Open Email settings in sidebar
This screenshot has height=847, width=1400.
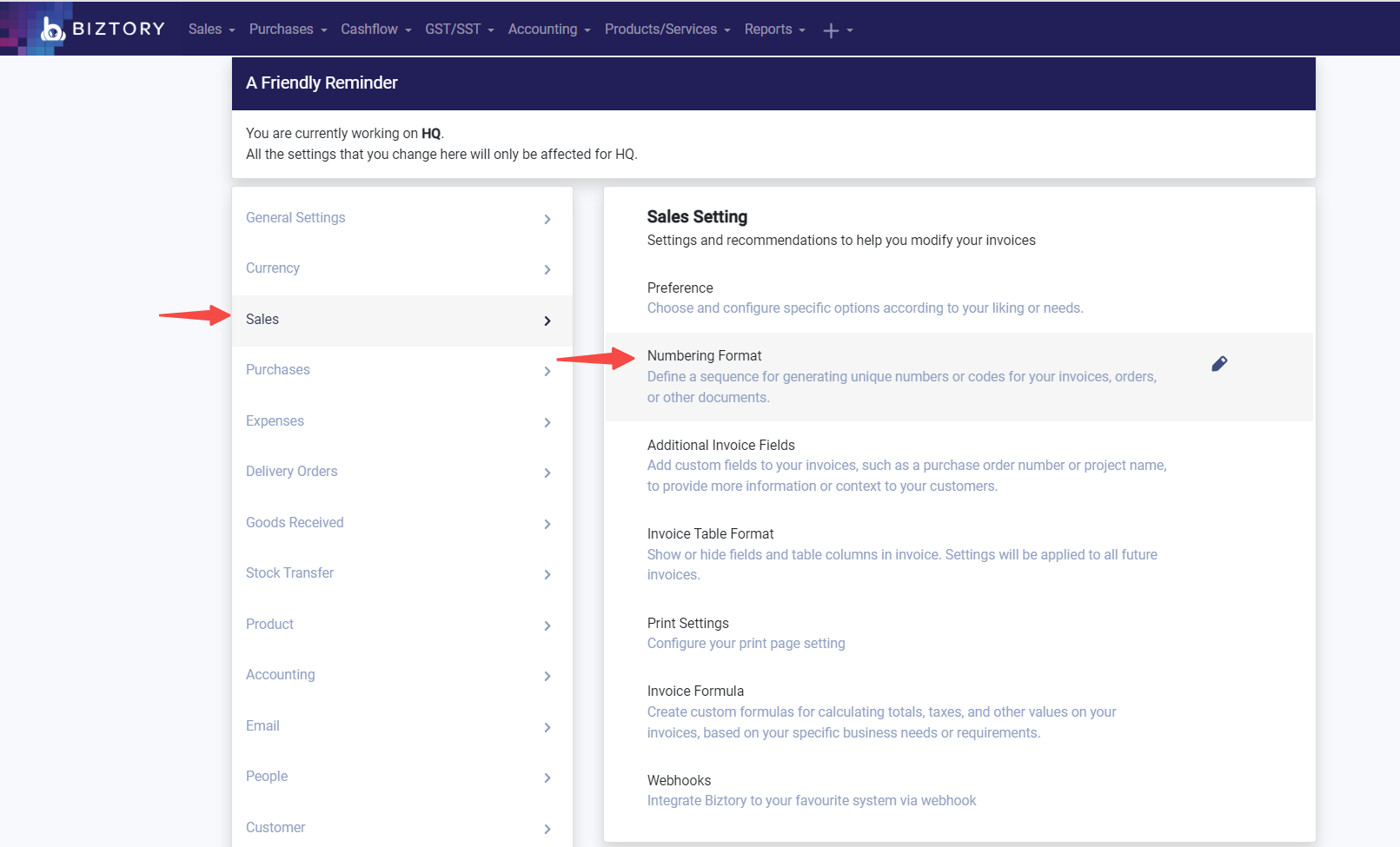tap(262, 725)
